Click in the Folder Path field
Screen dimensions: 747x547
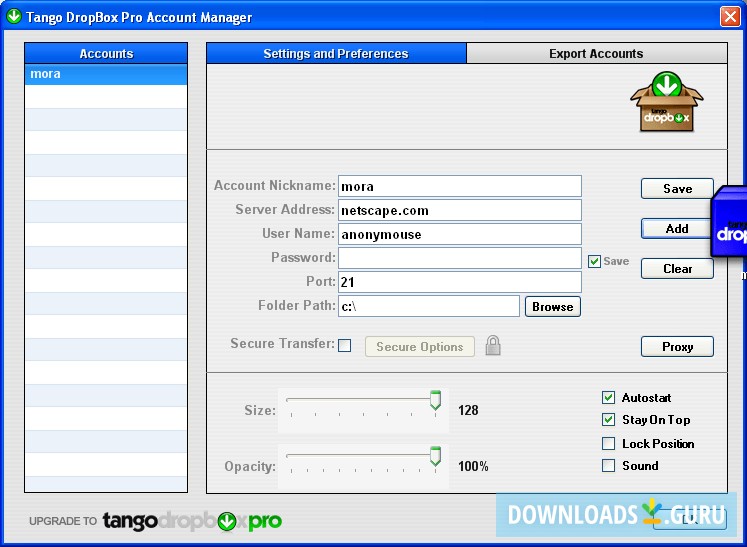pos(429,306)
